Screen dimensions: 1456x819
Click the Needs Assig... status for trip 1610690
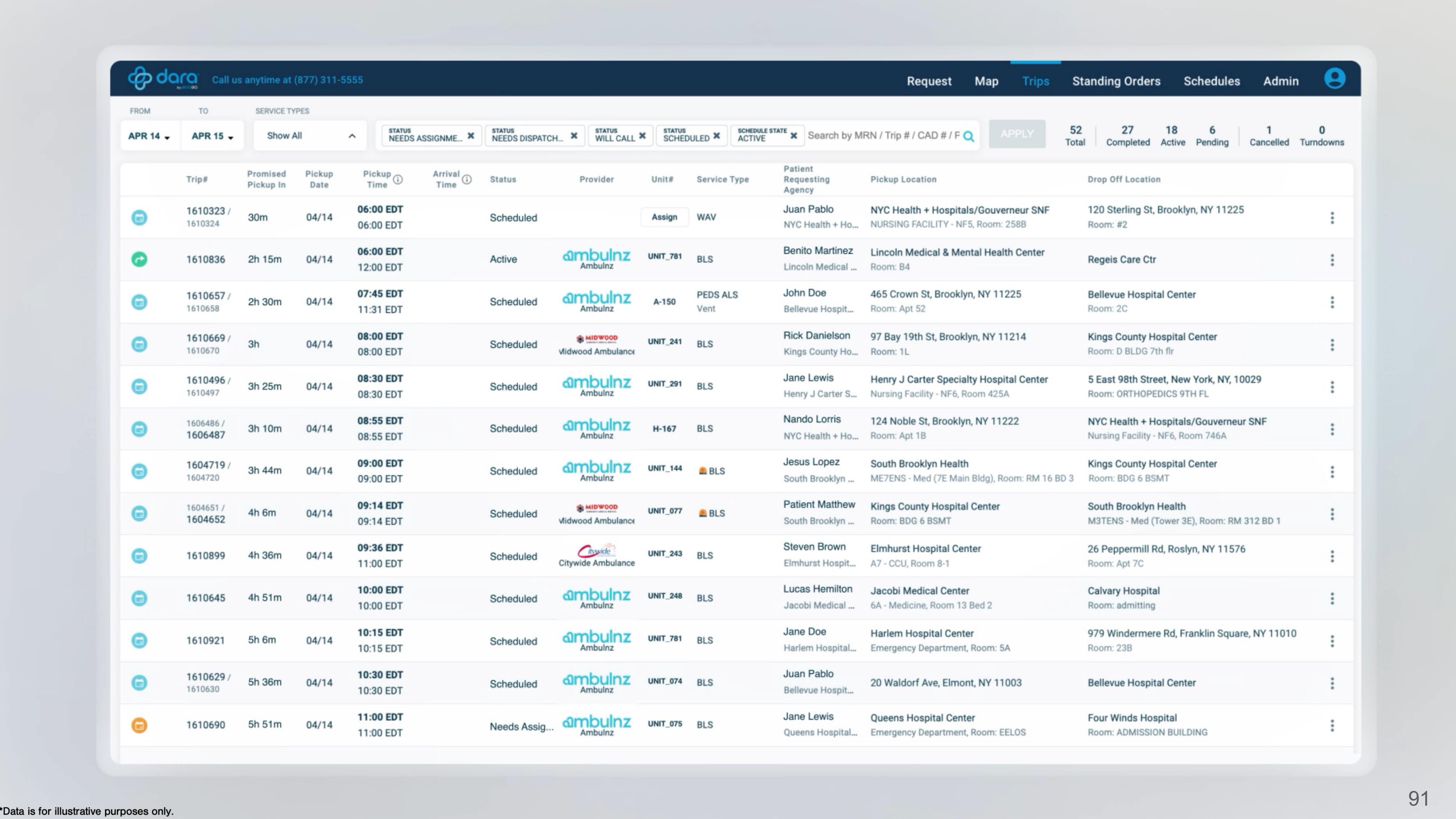521,727
